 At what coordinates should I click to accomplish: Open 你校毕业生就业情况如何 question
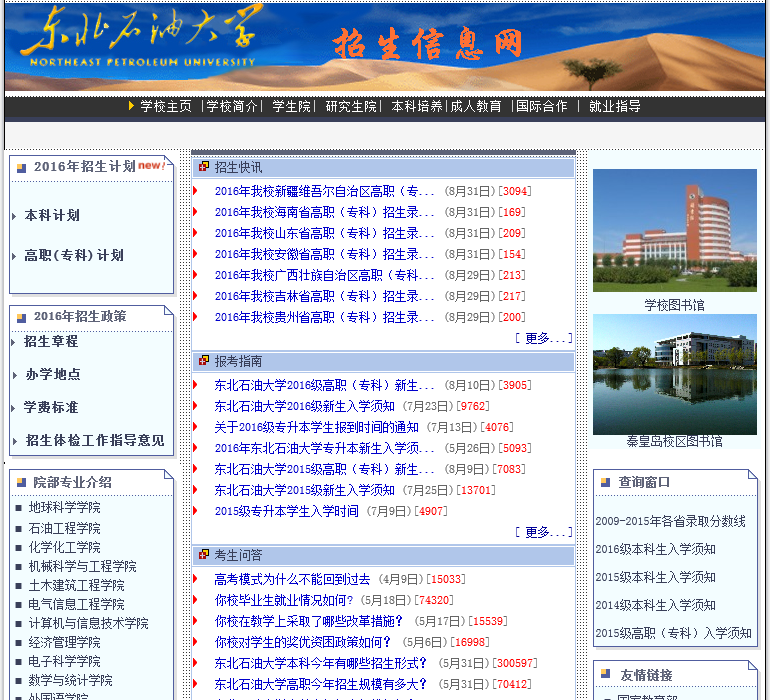pyautogui.click(x=284, y=600)
